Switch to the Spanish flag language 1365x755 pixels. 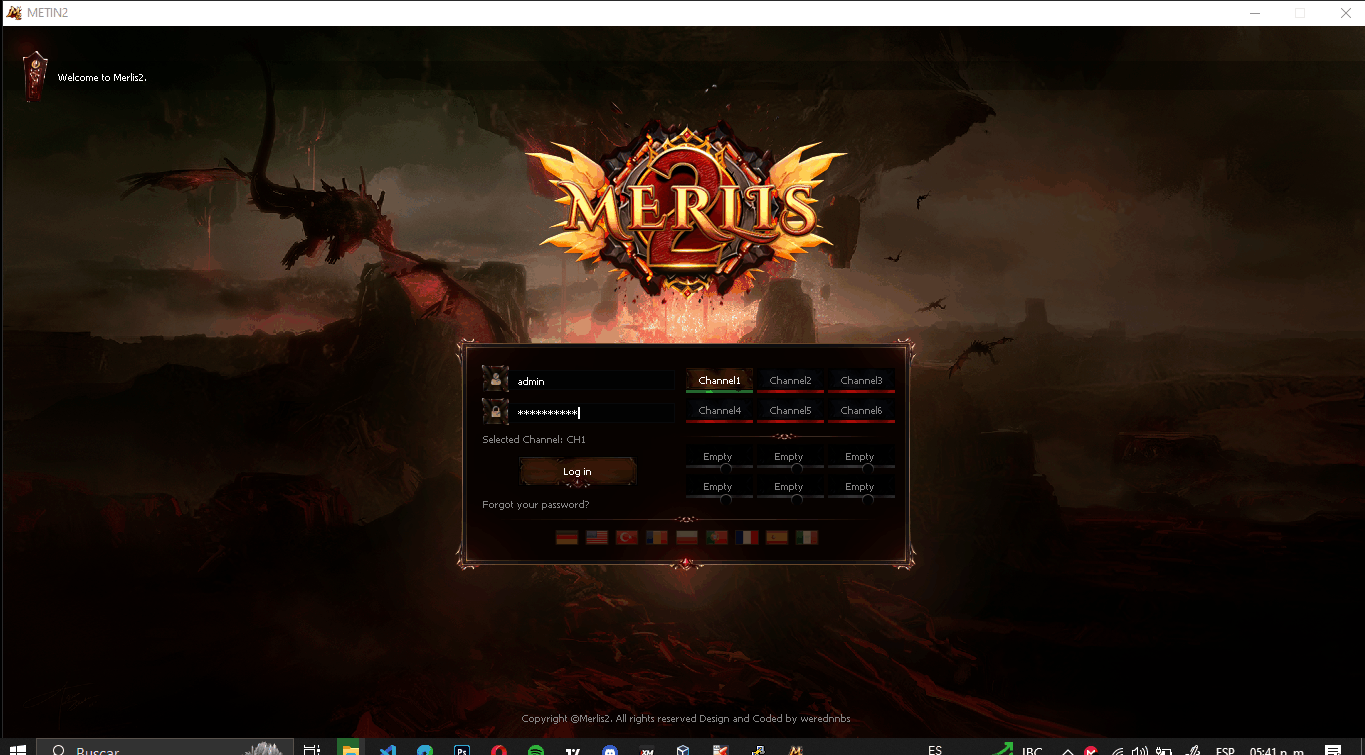tap(777, 537)
